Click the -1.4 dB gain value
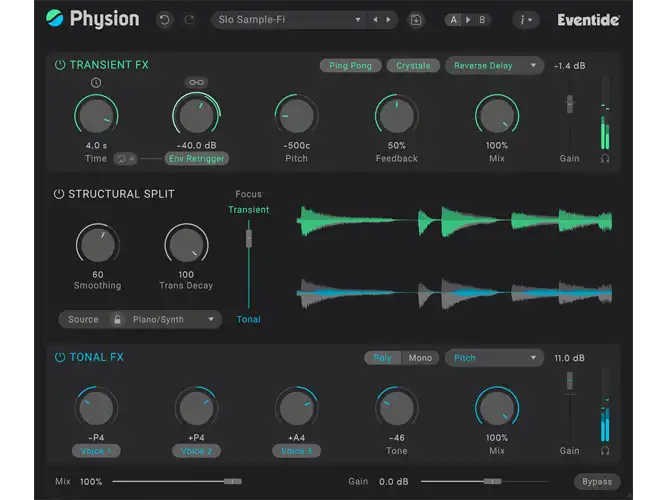Image resolution: width=667 pixels, height=500 pixels. pos(570,66)
